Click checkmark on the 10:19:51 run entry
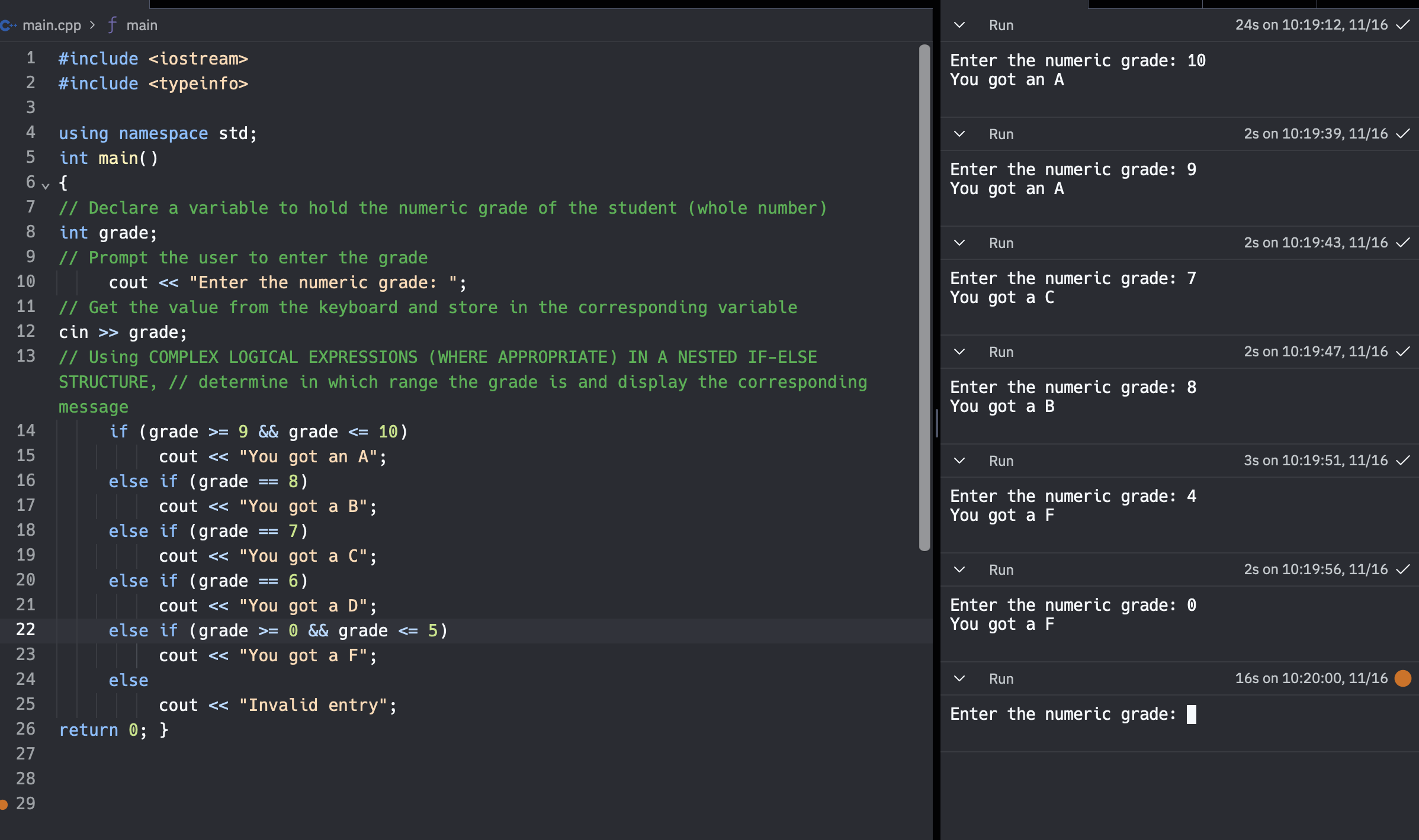The image size is (1419, 840). [x=1404, y=460]
